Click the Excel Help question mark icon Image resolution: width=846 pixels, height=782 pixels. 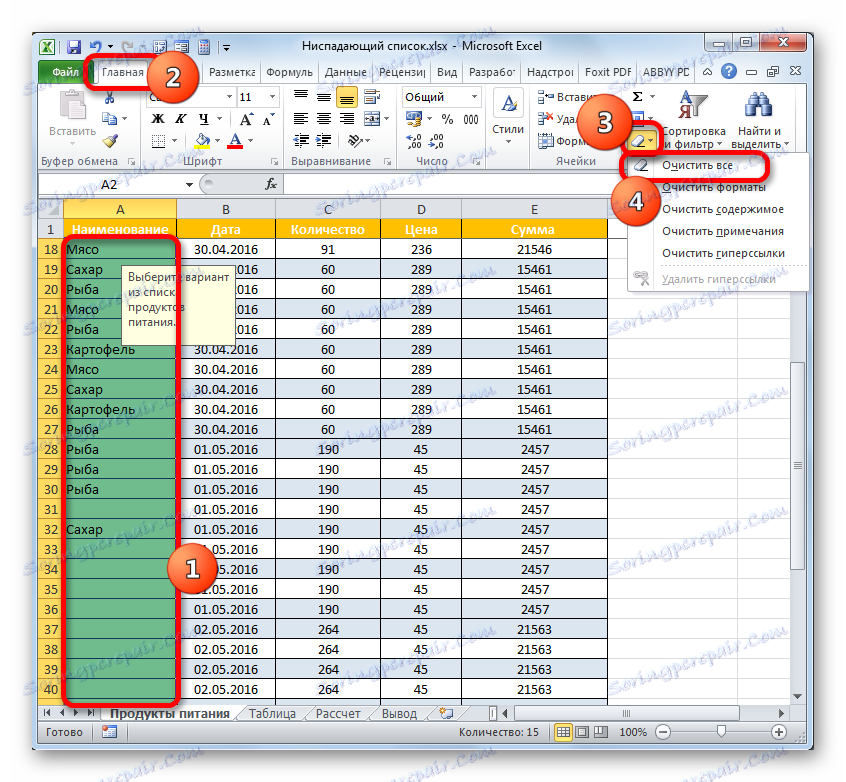(729, 71)
